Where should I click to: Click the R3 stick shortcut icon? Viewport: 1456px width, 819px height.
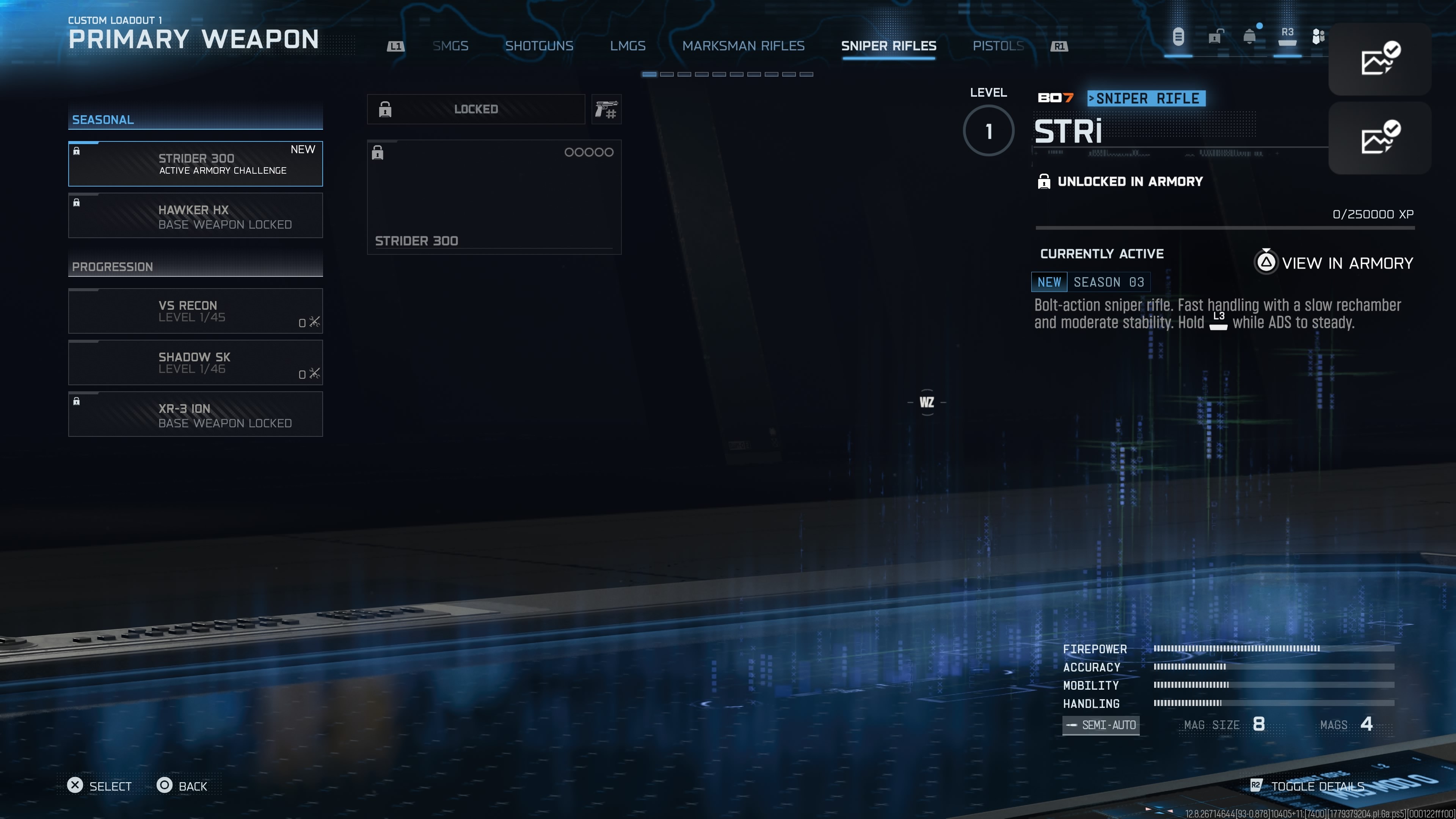point(1287,37)
